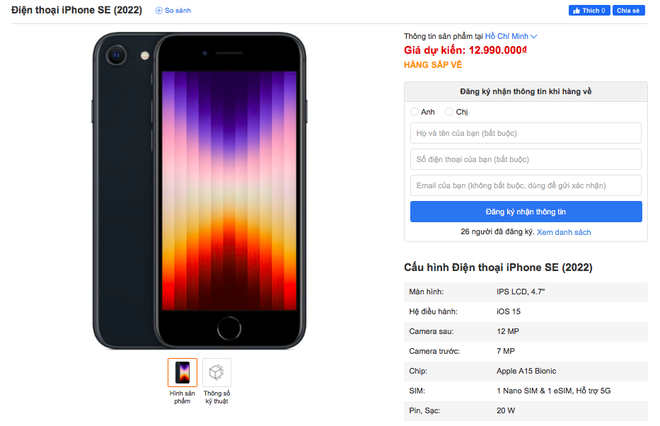Screen dimensions: 660x426
Task: Click the Đăng ký nhận thông tin button
Action: coord(526,211)
